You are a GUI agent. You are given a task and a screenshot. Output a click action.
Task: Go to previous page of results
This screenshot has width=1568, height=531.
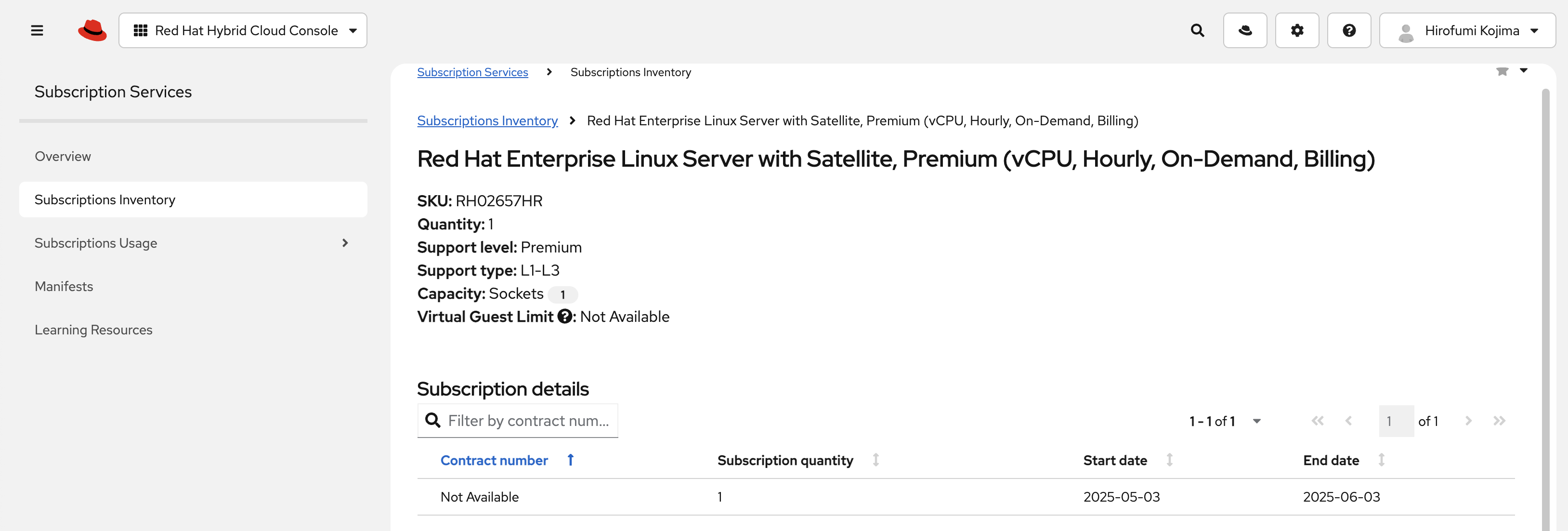(x=1348, y=422)
